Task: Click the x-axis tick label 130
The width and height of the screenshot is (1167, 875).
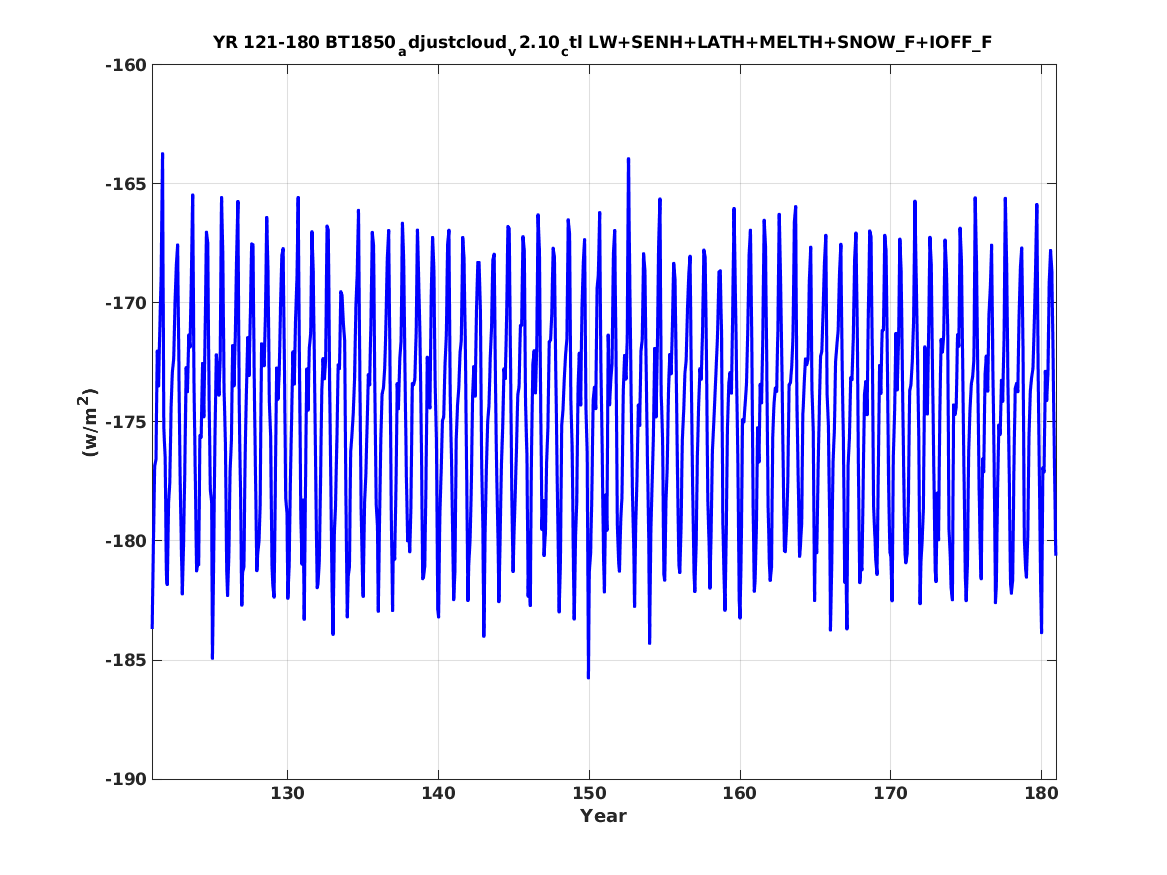Action: [x=287, y=794]
